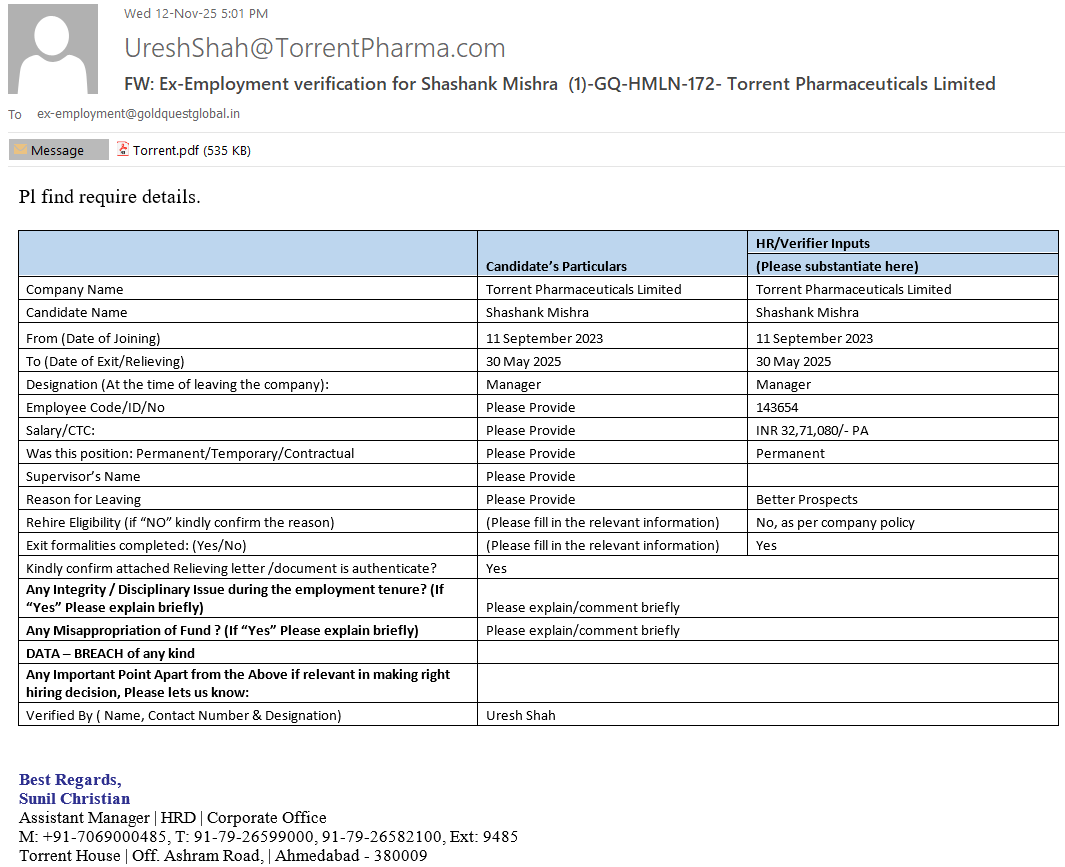The image size is (1065, 867).
Task: Click mobile number +91-7069000485 in signature
Action: pos(104,836)
